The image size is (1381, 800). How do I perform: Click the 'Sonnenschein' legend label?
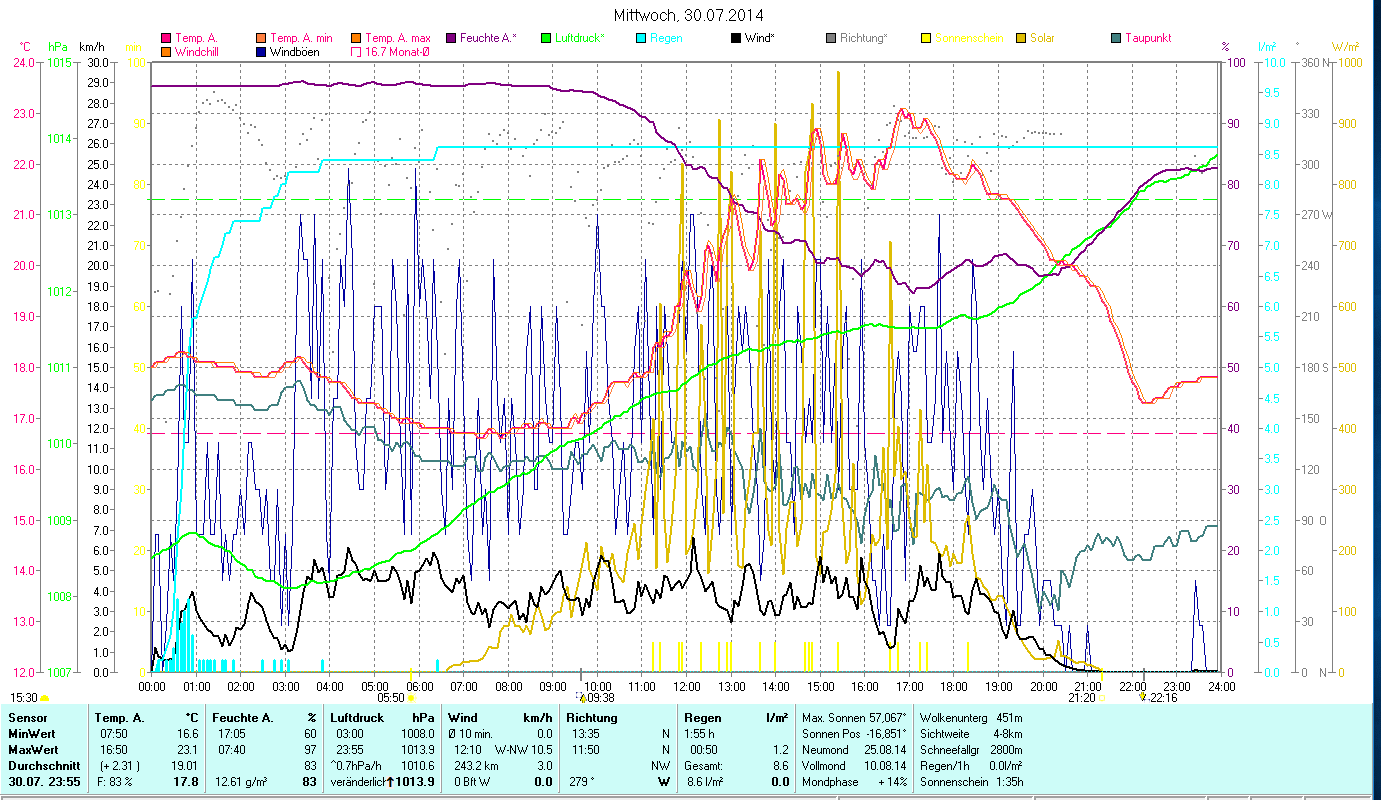coord(969,38)
